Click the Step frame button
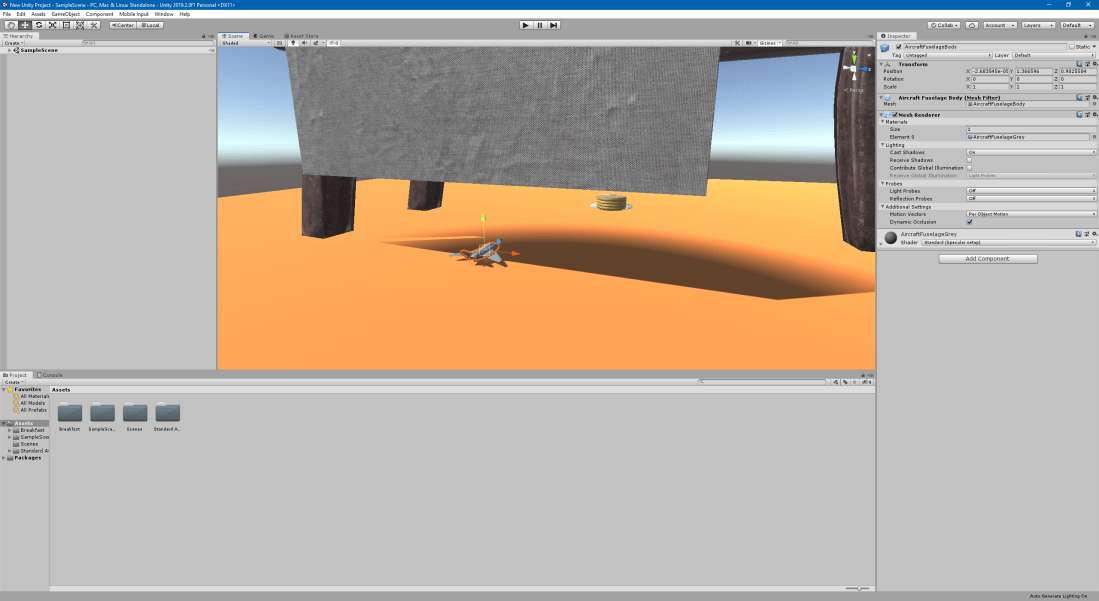1099x601 pixels. pos(555,25)
